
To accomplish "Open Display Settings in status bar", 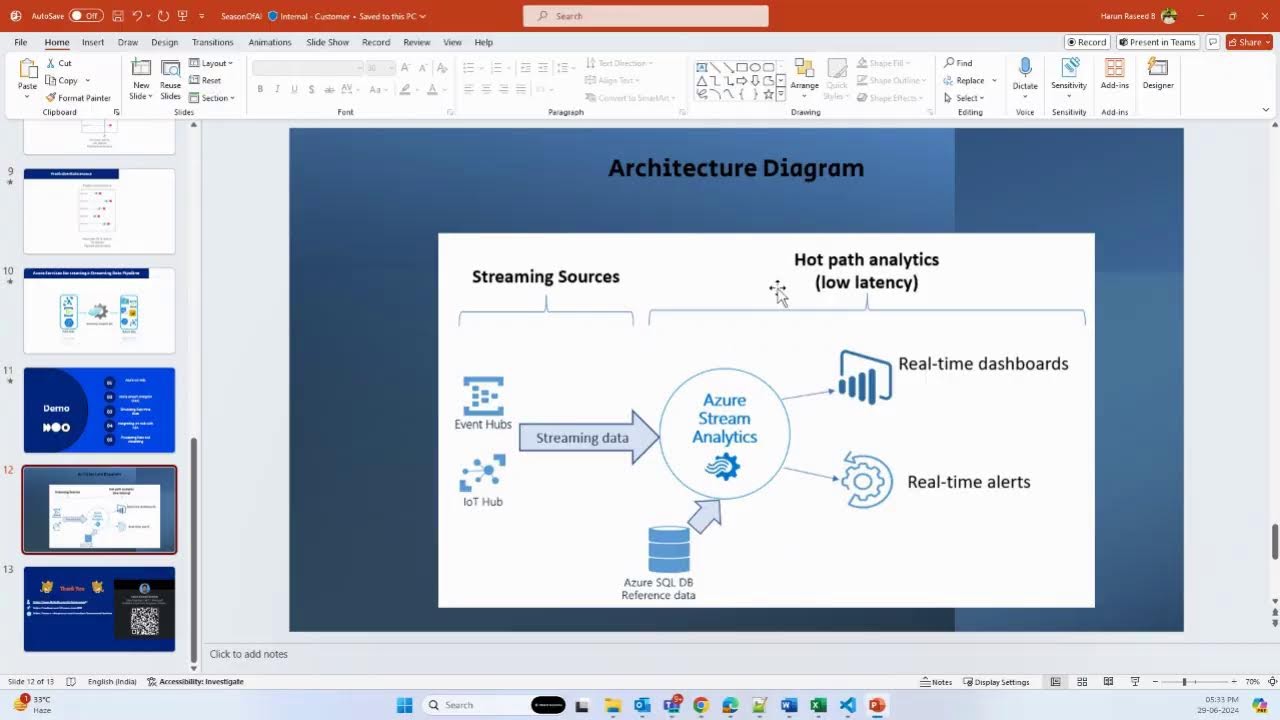I will coord(996,682).
